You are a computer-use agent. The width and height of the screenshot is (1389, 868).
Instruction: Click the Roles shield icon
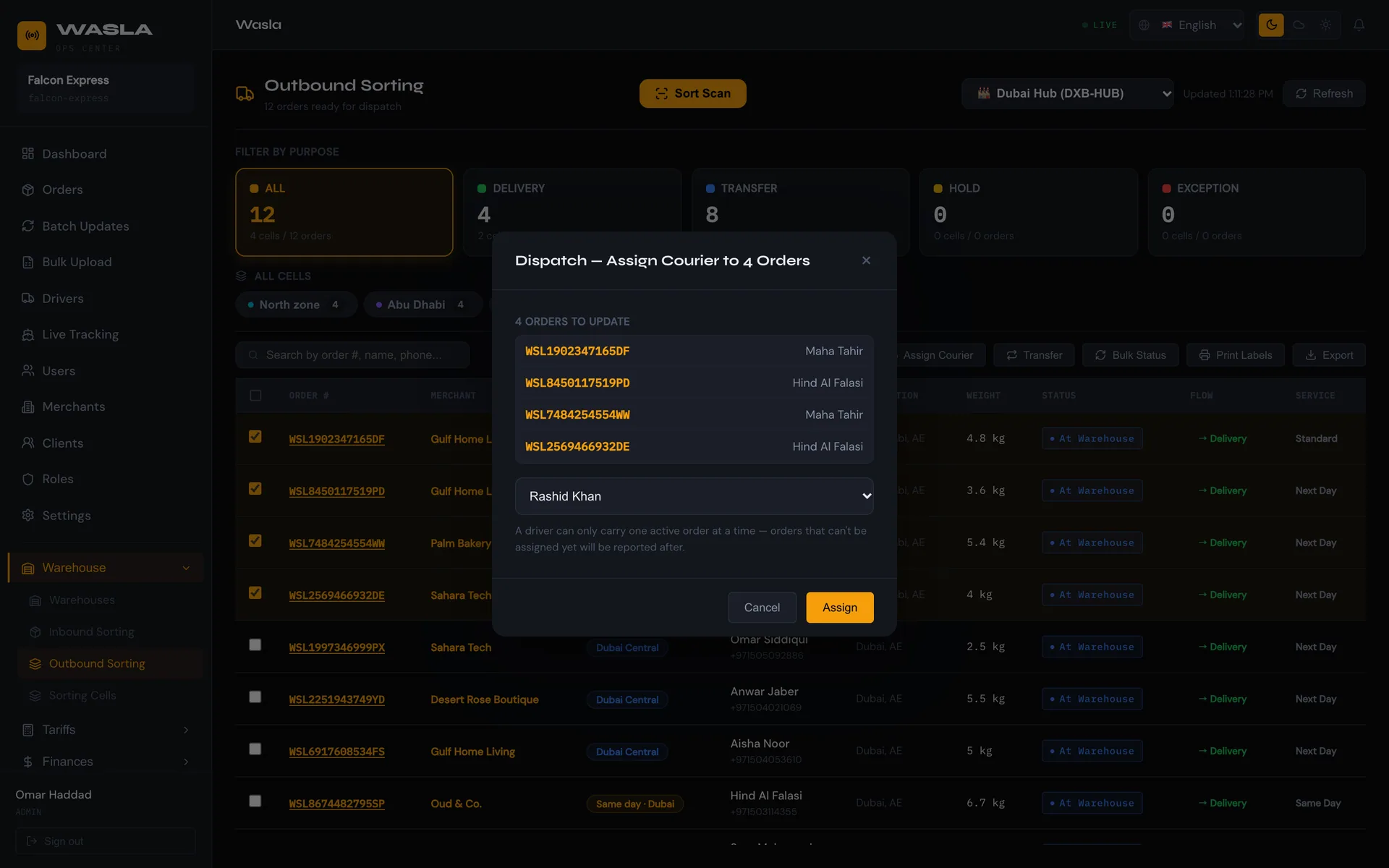click(28, 479)
